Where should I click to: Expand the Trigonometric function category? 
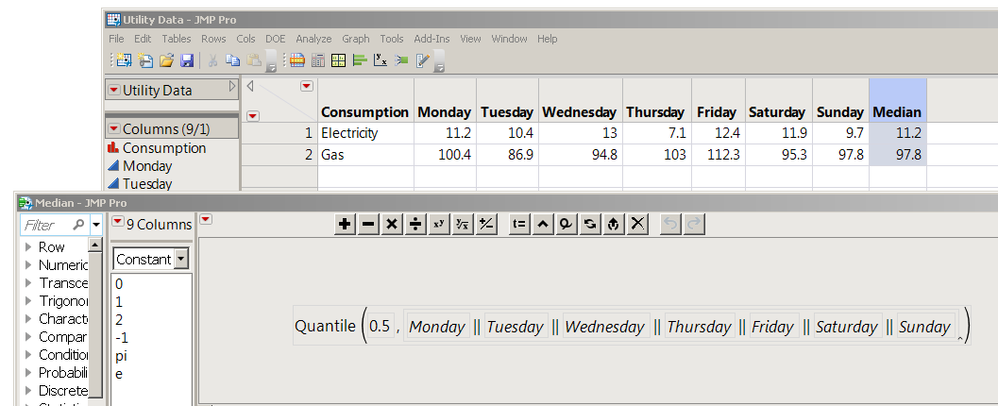click(x=28, y=301)
